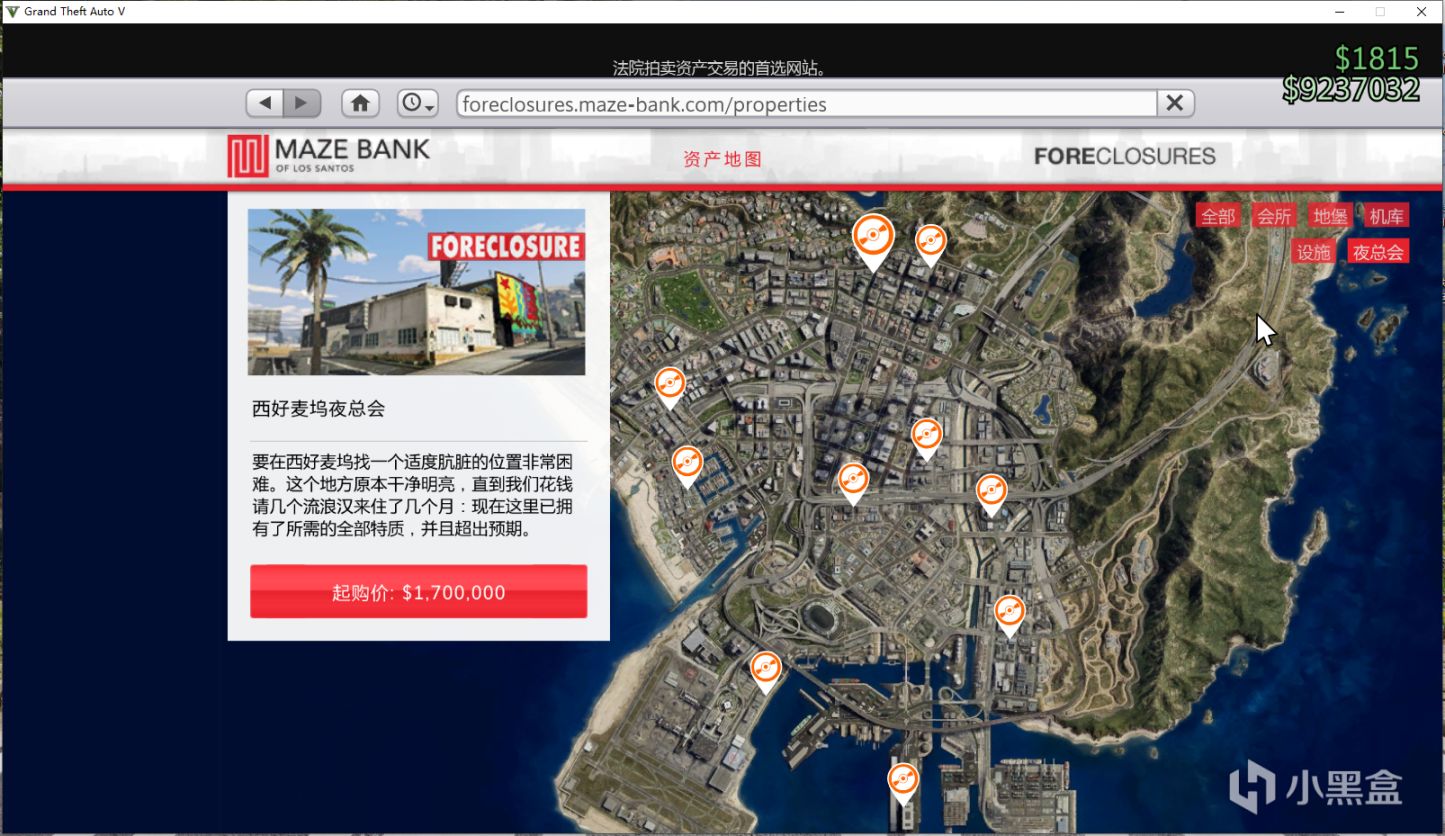The width and height of the screenshot is (1445, 836).
Task: Click the foreclosure nightclub photo thumbnail
Action: tap(416, 292)
